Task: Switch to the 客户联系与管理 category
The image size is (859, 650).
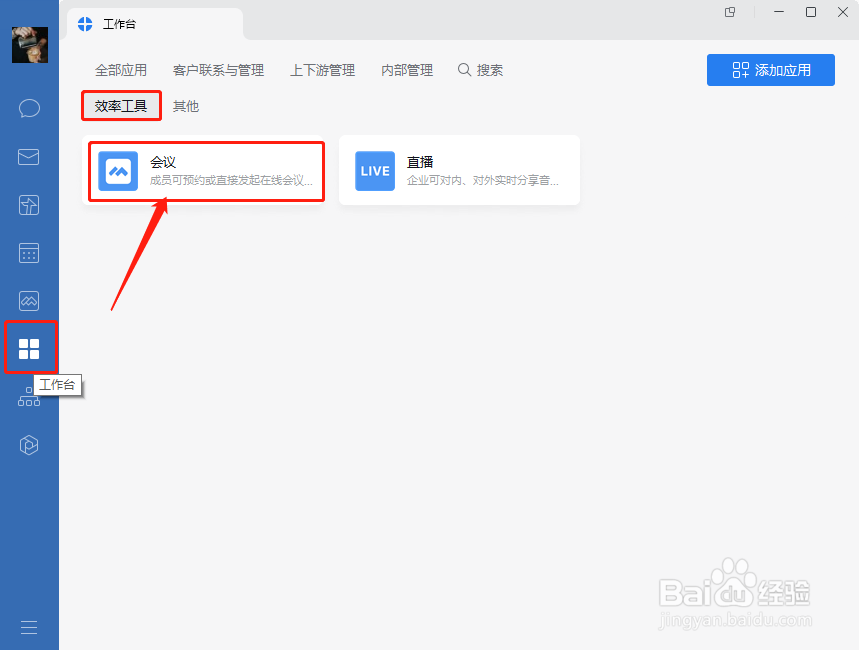Action: [218, 70]
